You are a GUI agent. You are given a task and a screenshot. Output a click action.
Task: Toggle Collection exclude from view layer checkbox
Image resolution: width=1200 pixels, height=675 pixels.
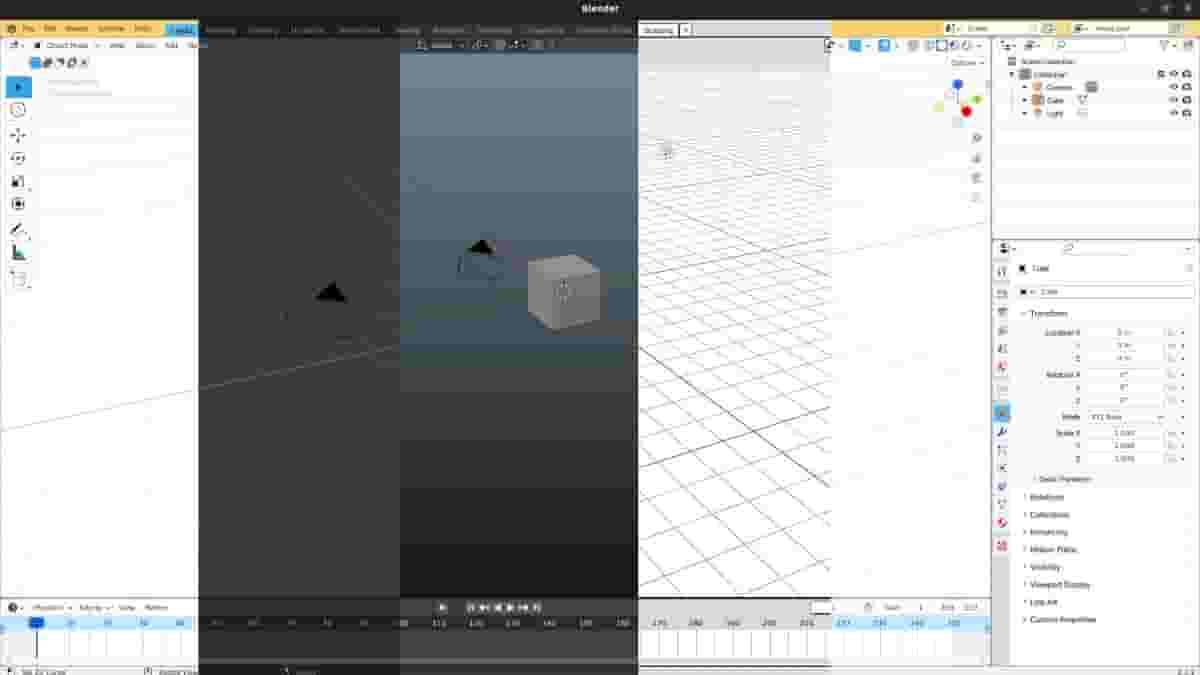coord(1161,74)
